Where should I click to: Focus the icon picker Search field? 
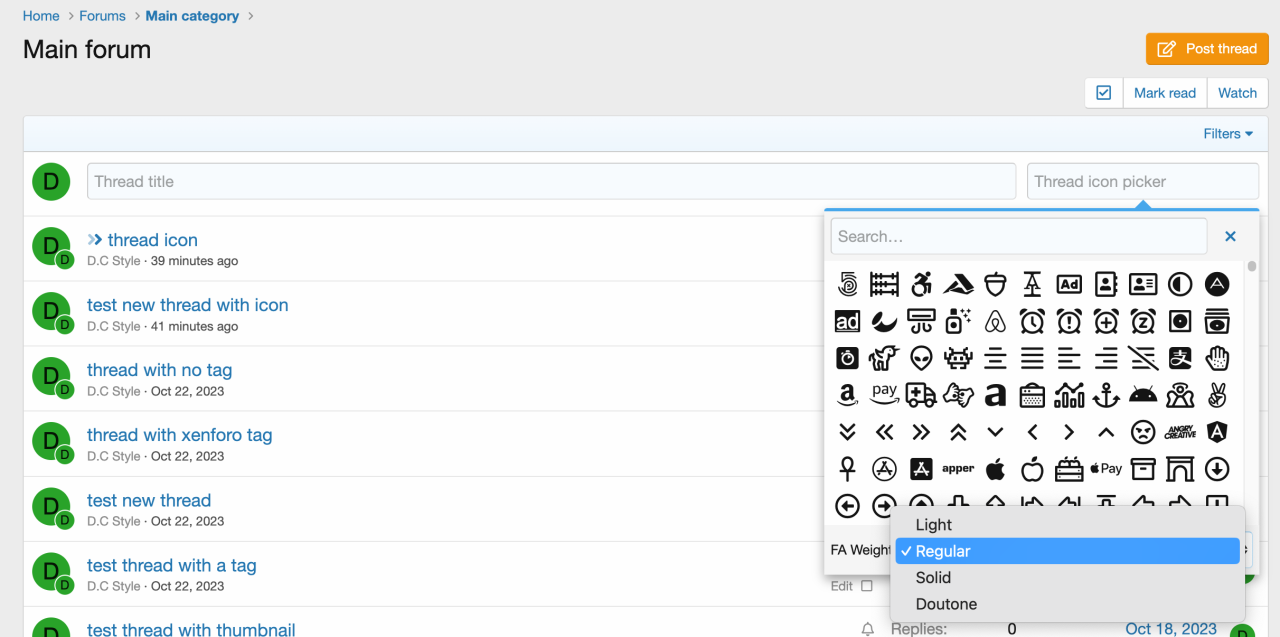click(1018, 237)
